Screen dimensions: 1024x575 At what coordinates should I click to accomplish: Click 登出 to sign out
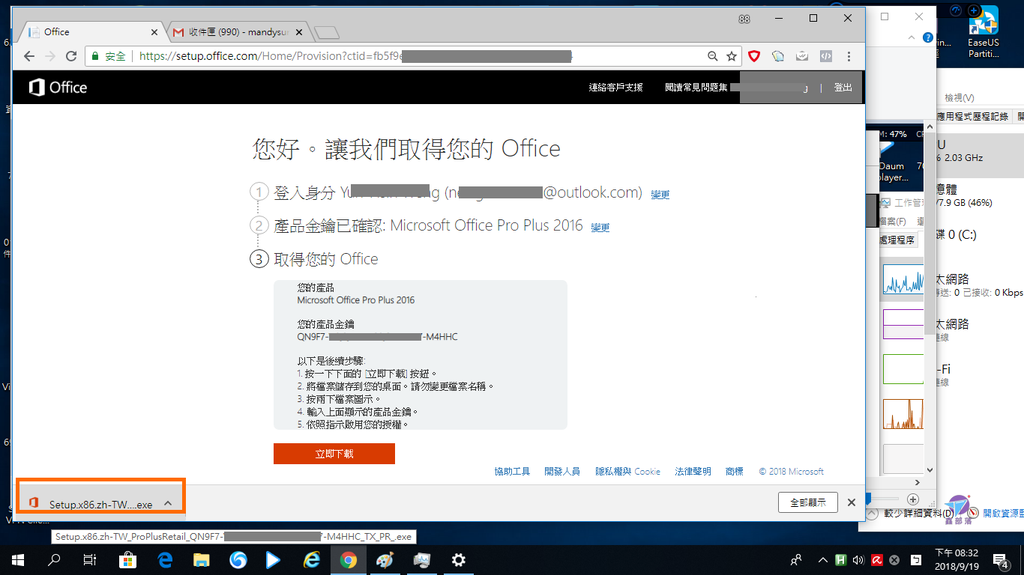[843, 88]
